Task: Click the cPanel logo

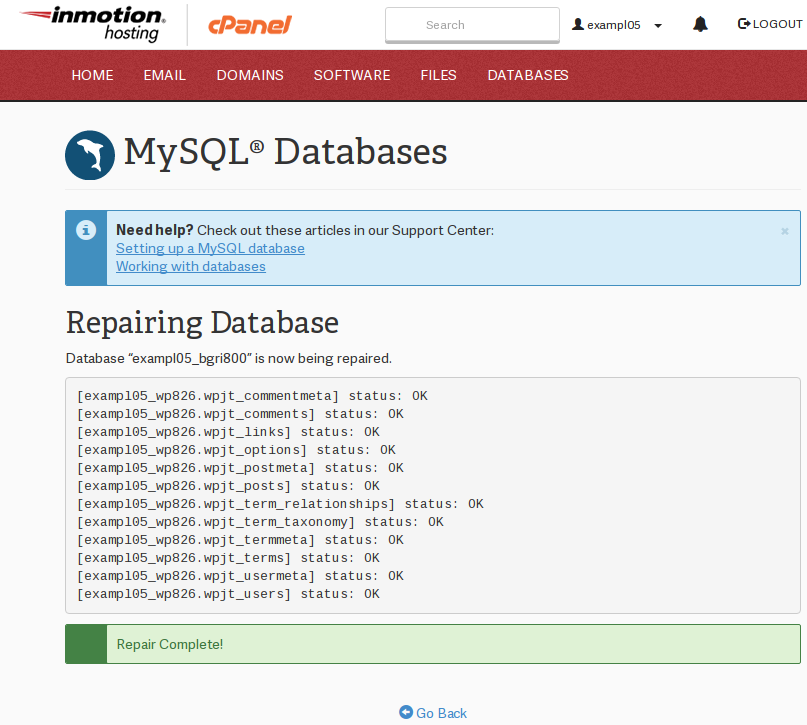Action: point(249,25)
